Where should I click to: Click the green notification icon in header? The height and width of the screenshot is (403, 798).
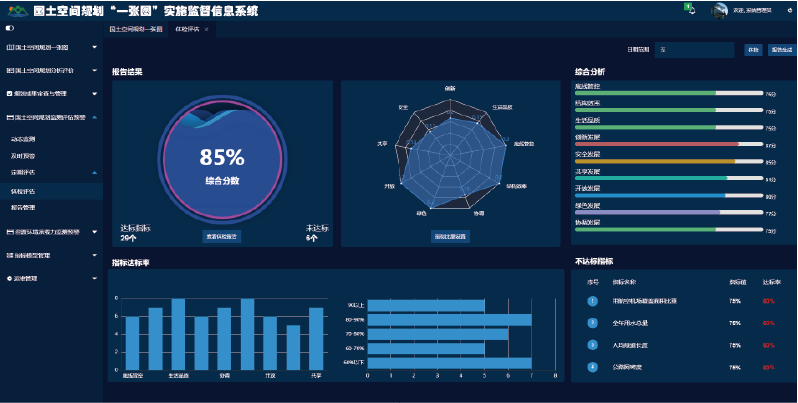pos(690,9)
